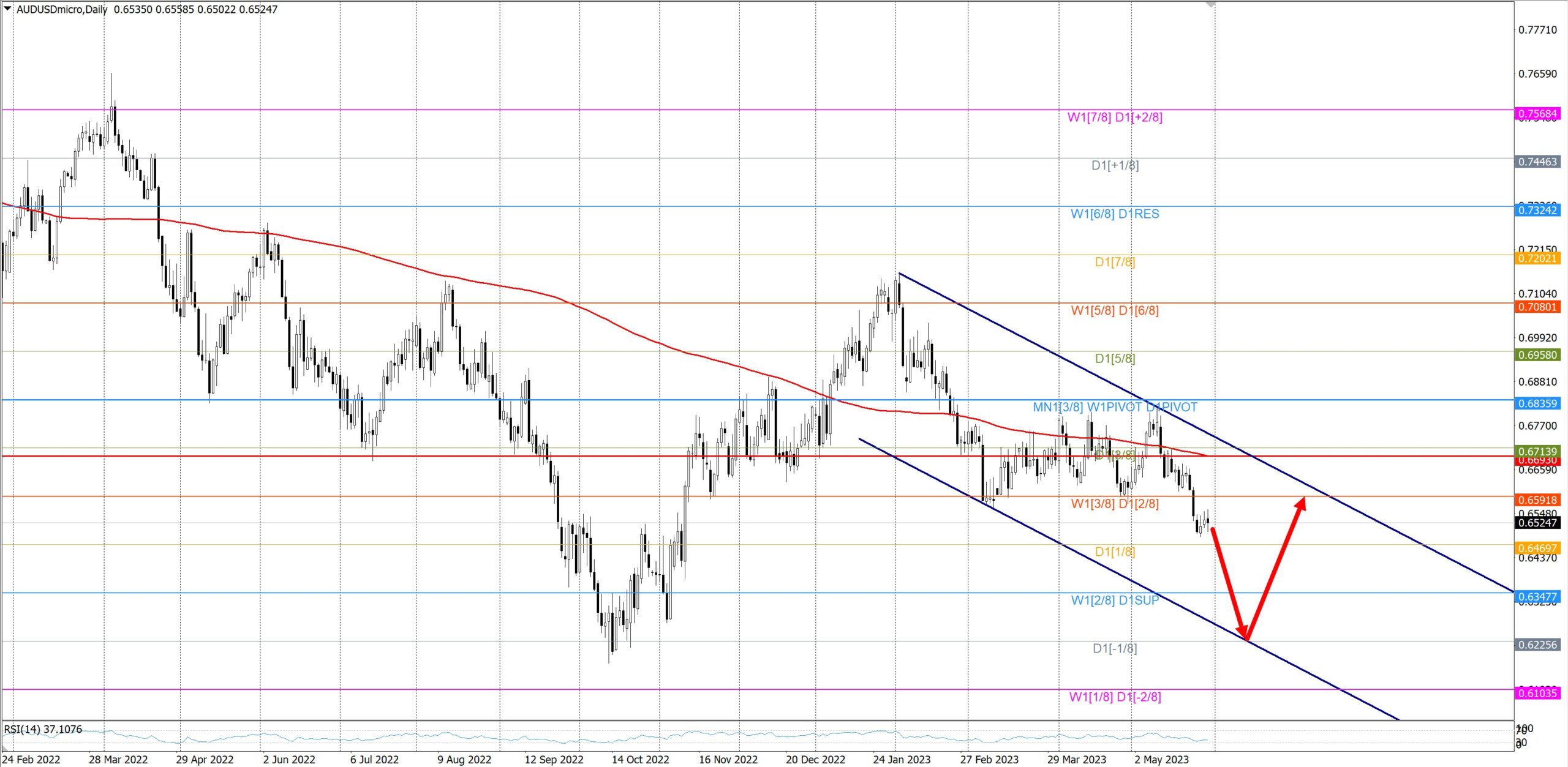Click the gray chart shift triangle marker
Image resolution: width=1568 pixels, height=767 pixels.
tap(1210, 5)
